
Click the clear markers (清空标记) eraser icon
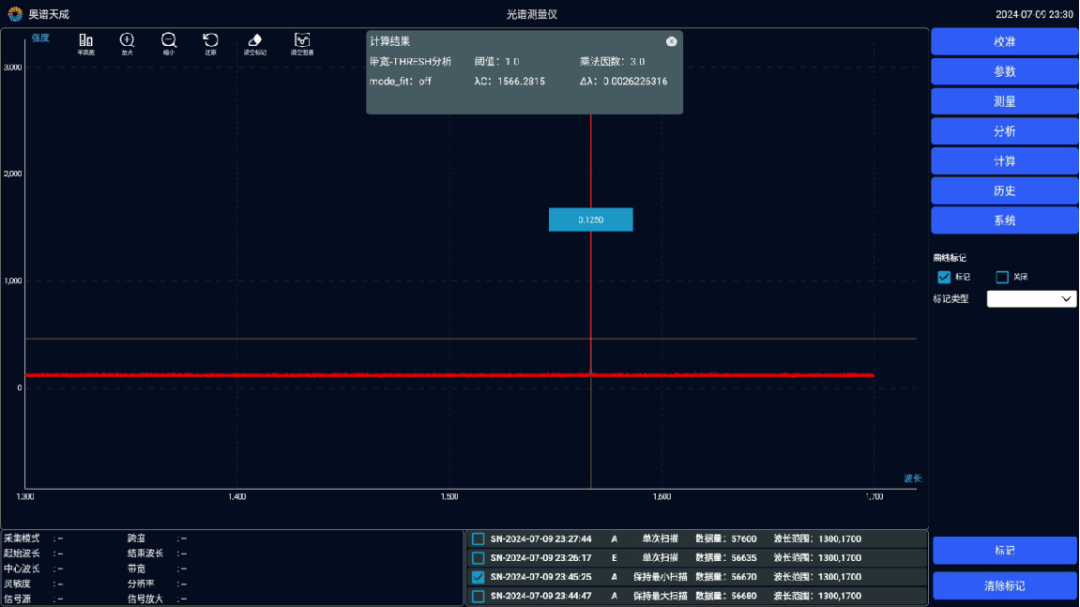[x=255, y=41]
